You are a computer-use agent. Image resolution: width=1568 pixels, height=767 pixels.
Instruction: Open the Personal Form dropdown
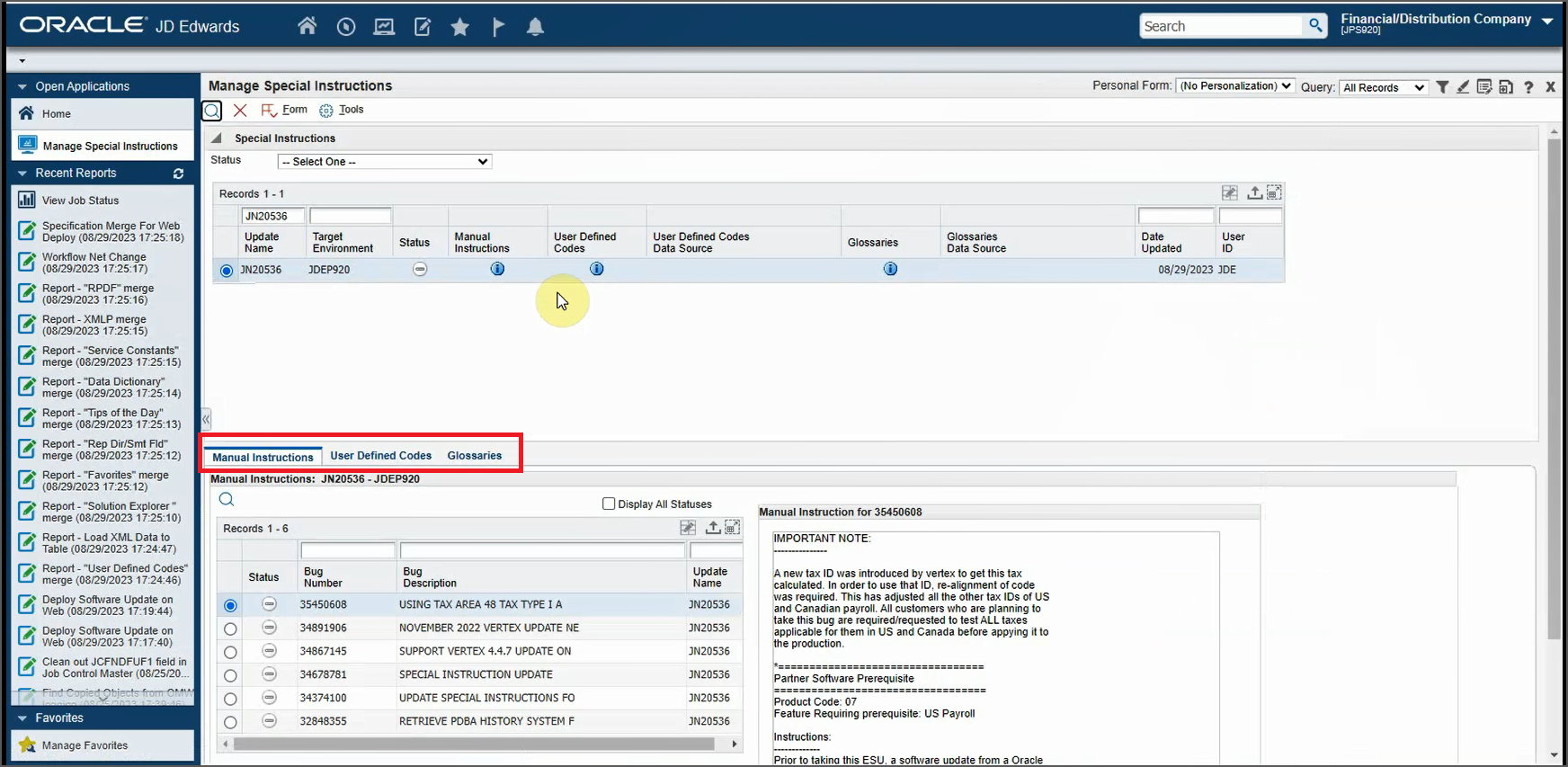(1235, 86)
